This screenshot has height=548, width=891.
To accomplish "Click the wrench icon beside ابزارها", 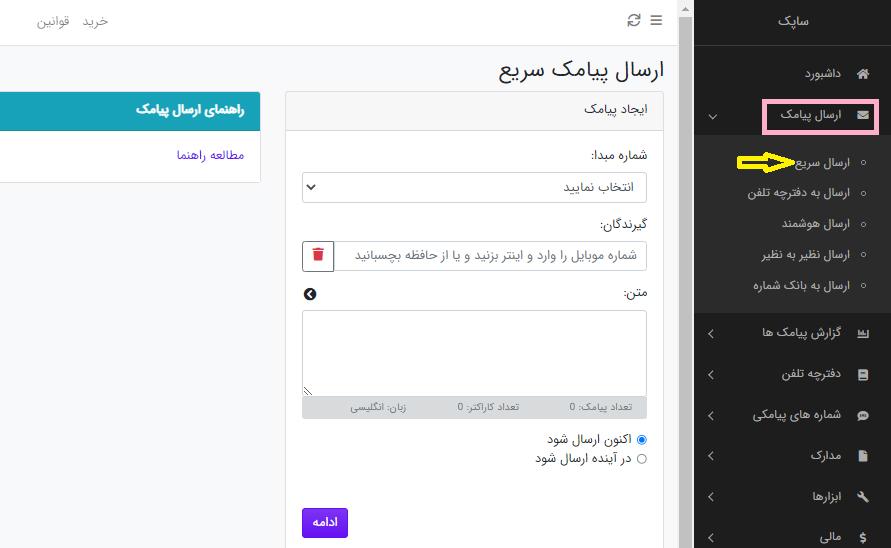I will click(x=863, y=497).
